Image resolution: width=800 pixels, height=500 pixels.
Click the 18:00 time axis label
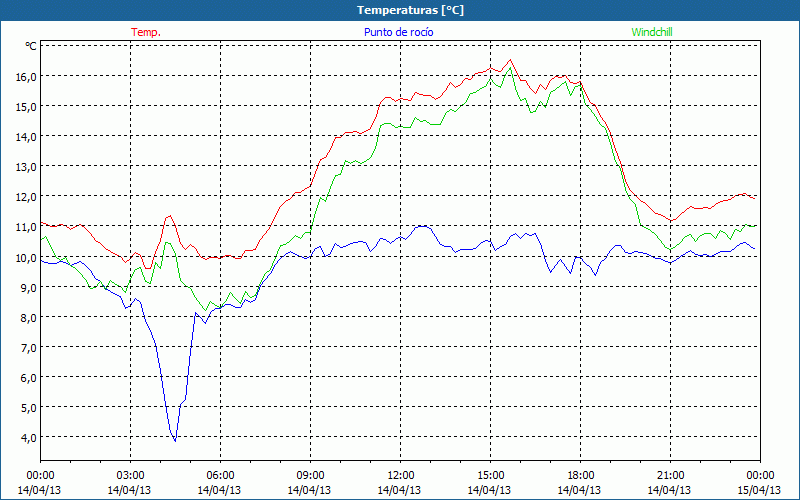pos(581,476)
